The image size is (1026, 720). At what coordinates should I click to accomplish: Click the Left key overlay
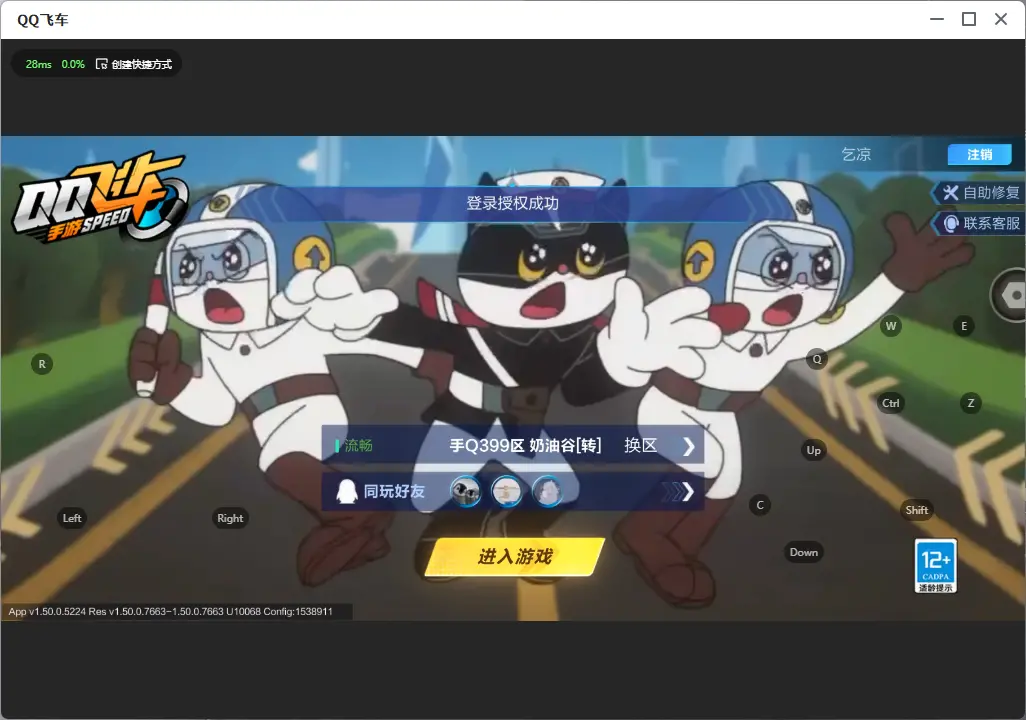(x=72, y=518)
